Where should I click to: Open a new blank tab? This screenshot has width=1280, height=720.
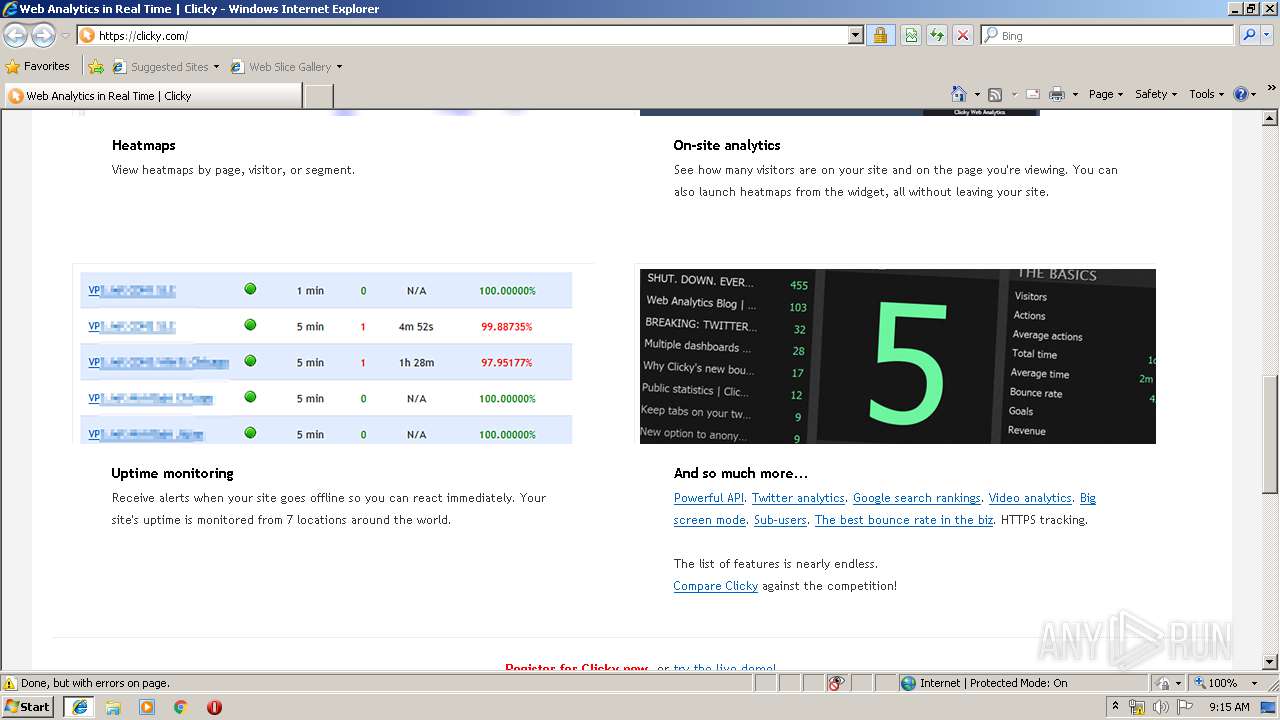[318, 96]
